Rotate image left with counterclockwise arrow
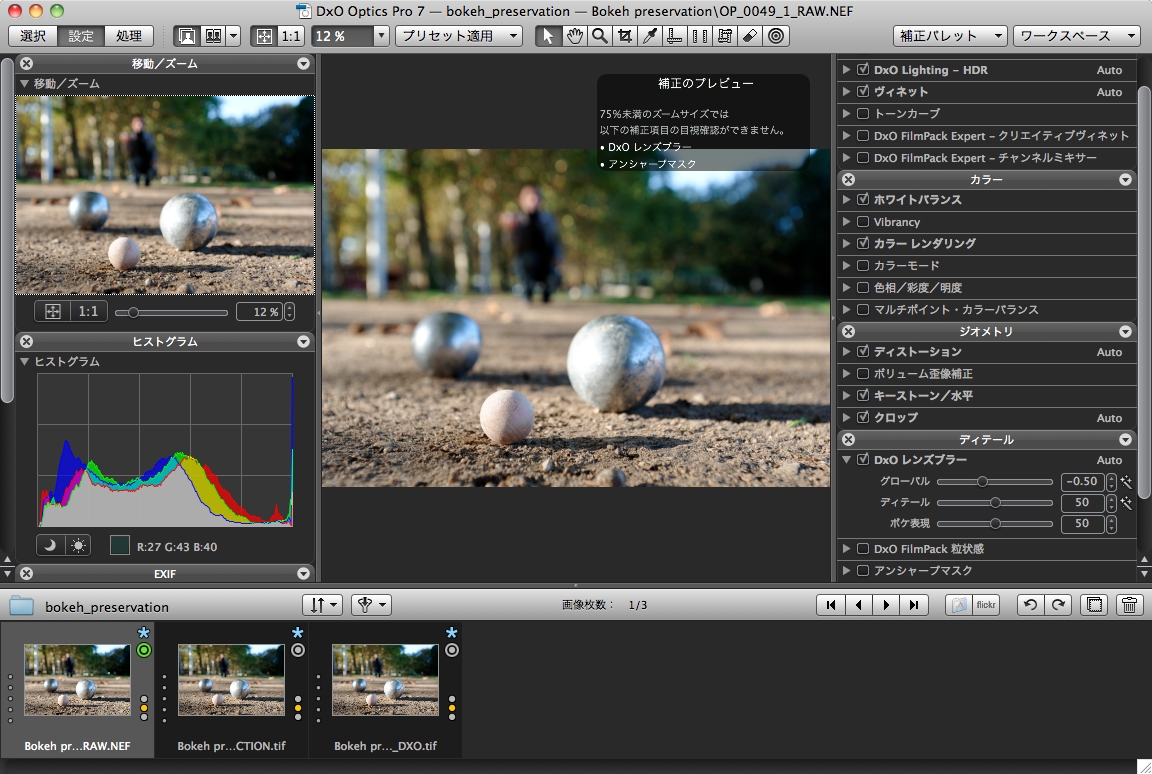 [x=1031, y=605]
